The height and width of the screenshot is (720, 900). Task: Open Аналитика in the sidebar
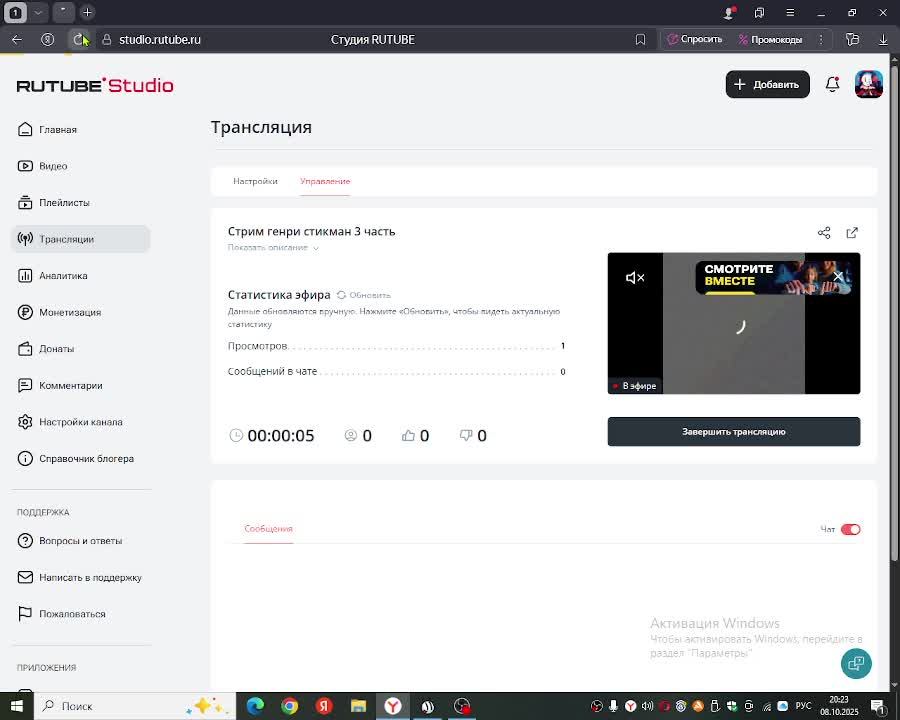pos(52,276)
